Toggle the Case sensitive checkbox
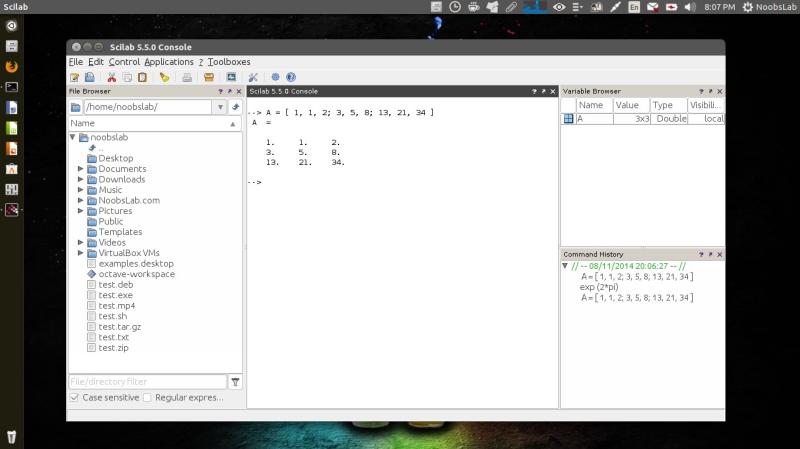Viewport: 800px width, 449px height. 74,397
